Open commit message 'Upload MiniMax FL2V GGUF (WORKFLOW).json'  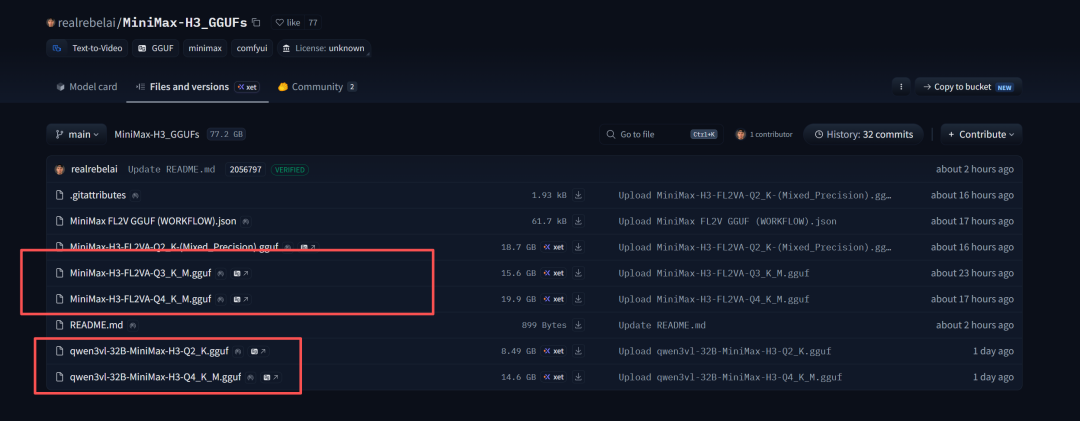click(729, 221)
